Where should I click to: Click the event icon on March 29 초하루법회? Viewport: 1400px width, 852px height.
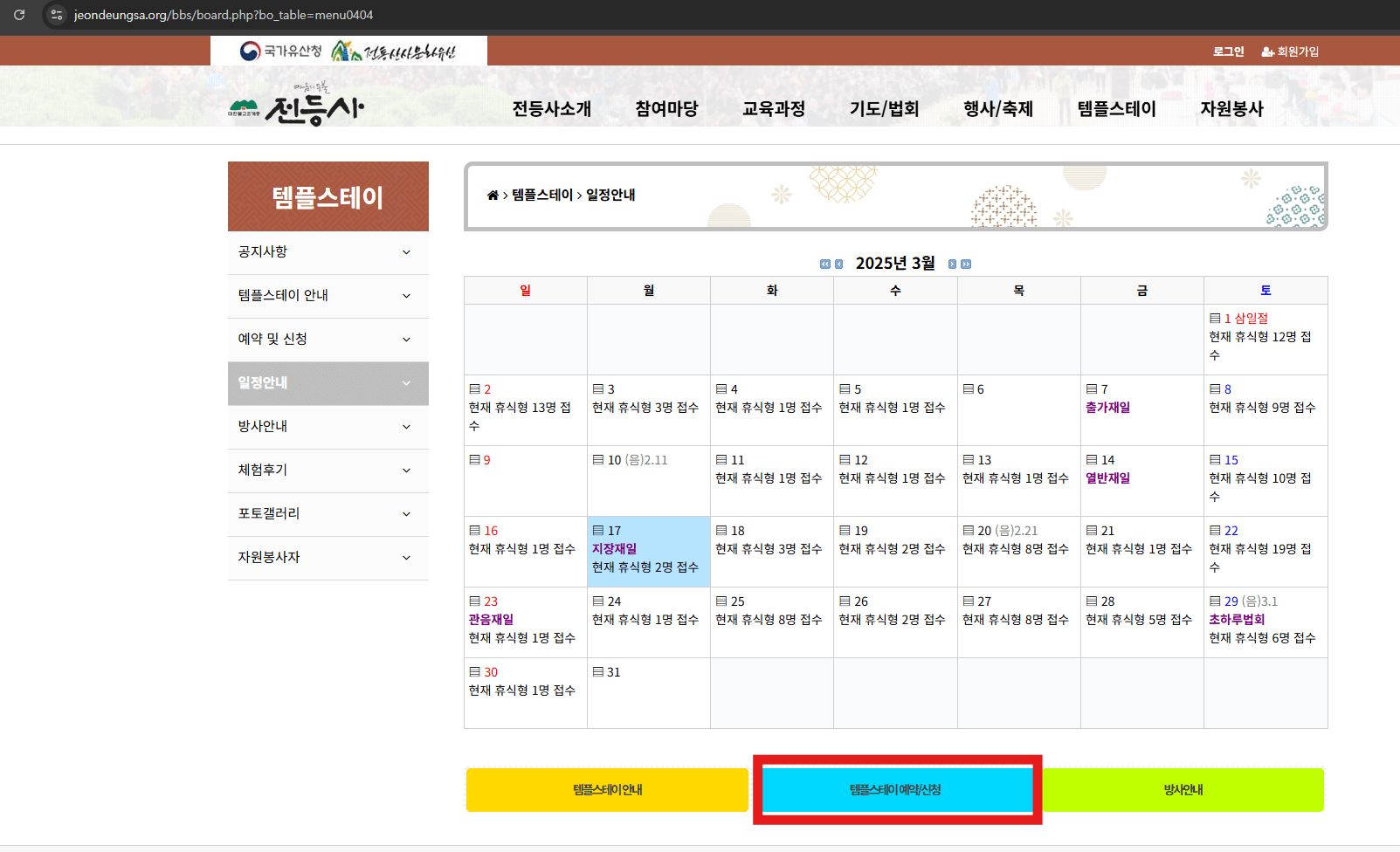coord(1215,601)
